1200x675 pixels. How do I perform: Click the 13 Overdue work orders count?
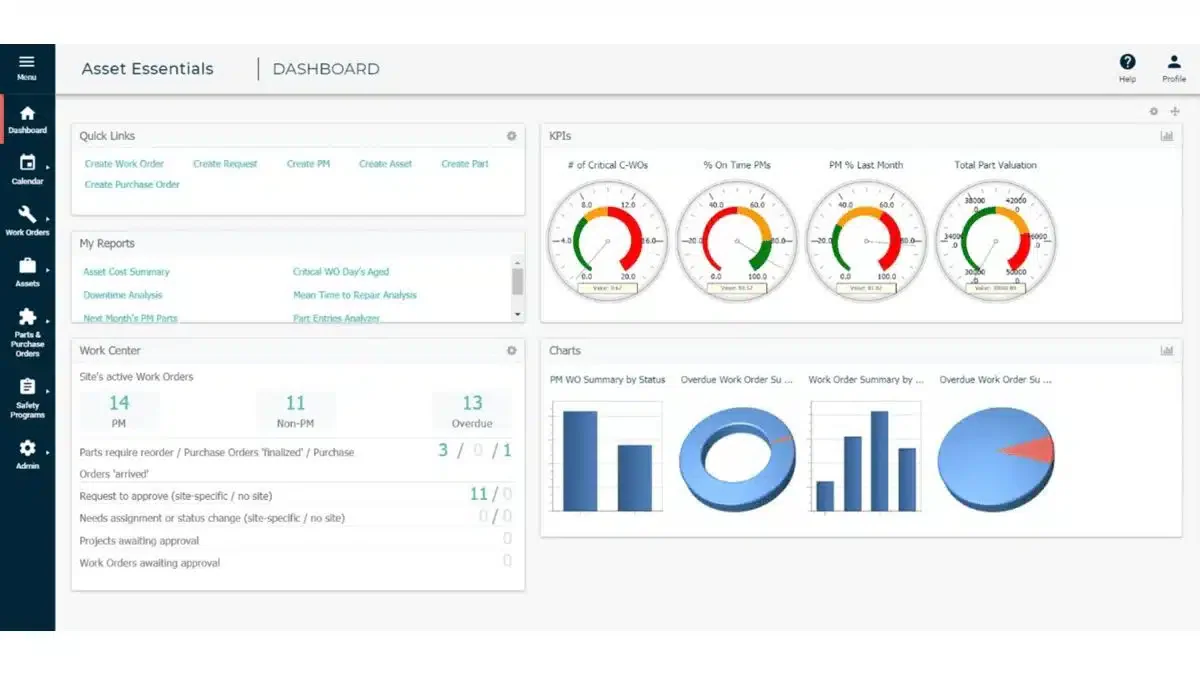pos(472,403)
